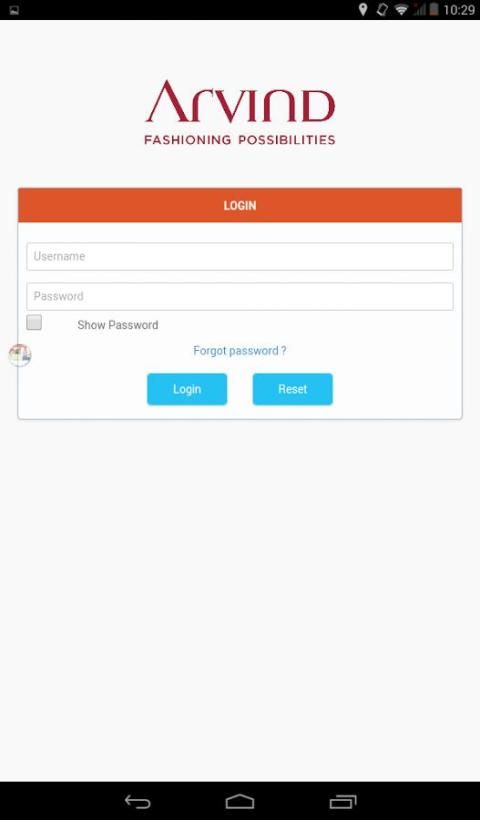Screen dimensions: 480x820
Task: Tap the location pin status icon
Action: [x=362, y=9]
